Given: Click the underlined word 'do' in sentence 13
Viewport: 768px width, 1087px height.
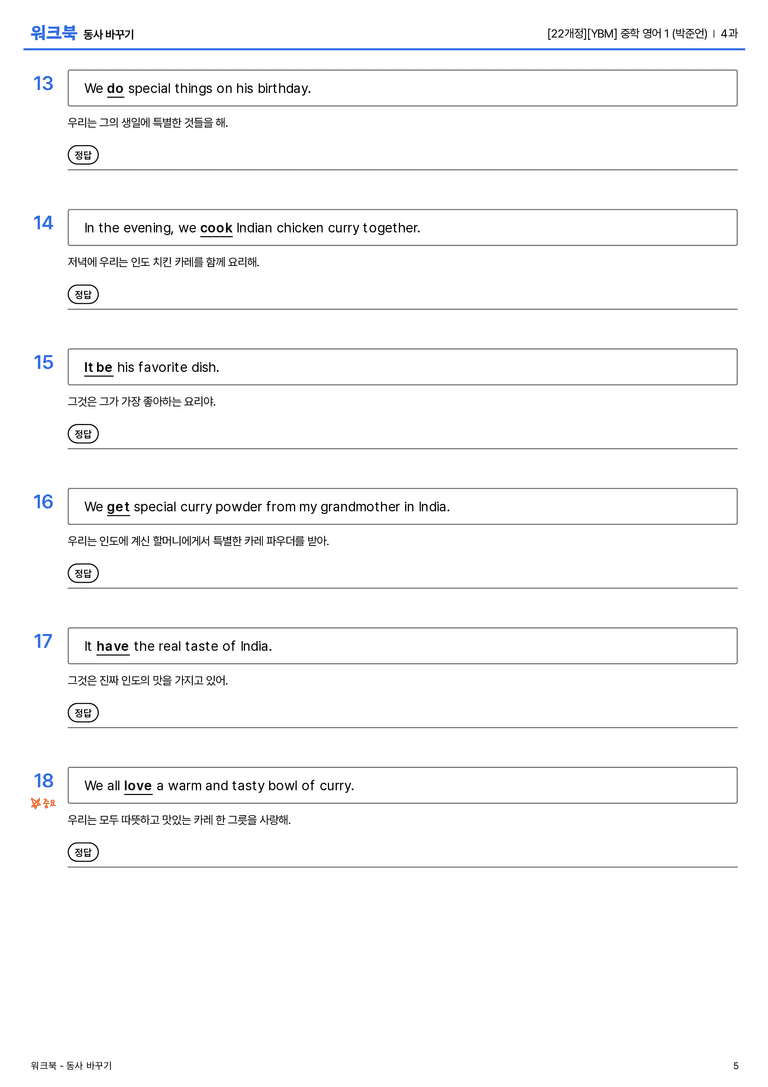Looking at the screenshot, I should (115, 89).
